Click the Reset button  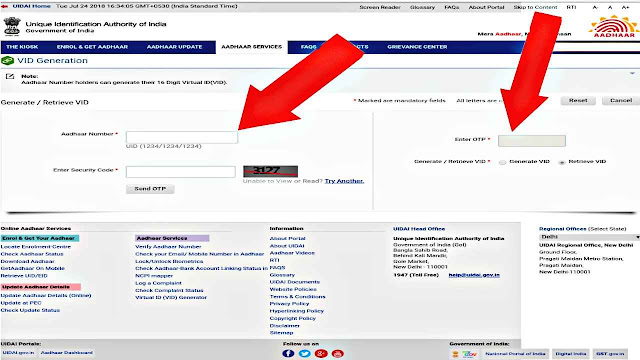[x=578, y=100]
